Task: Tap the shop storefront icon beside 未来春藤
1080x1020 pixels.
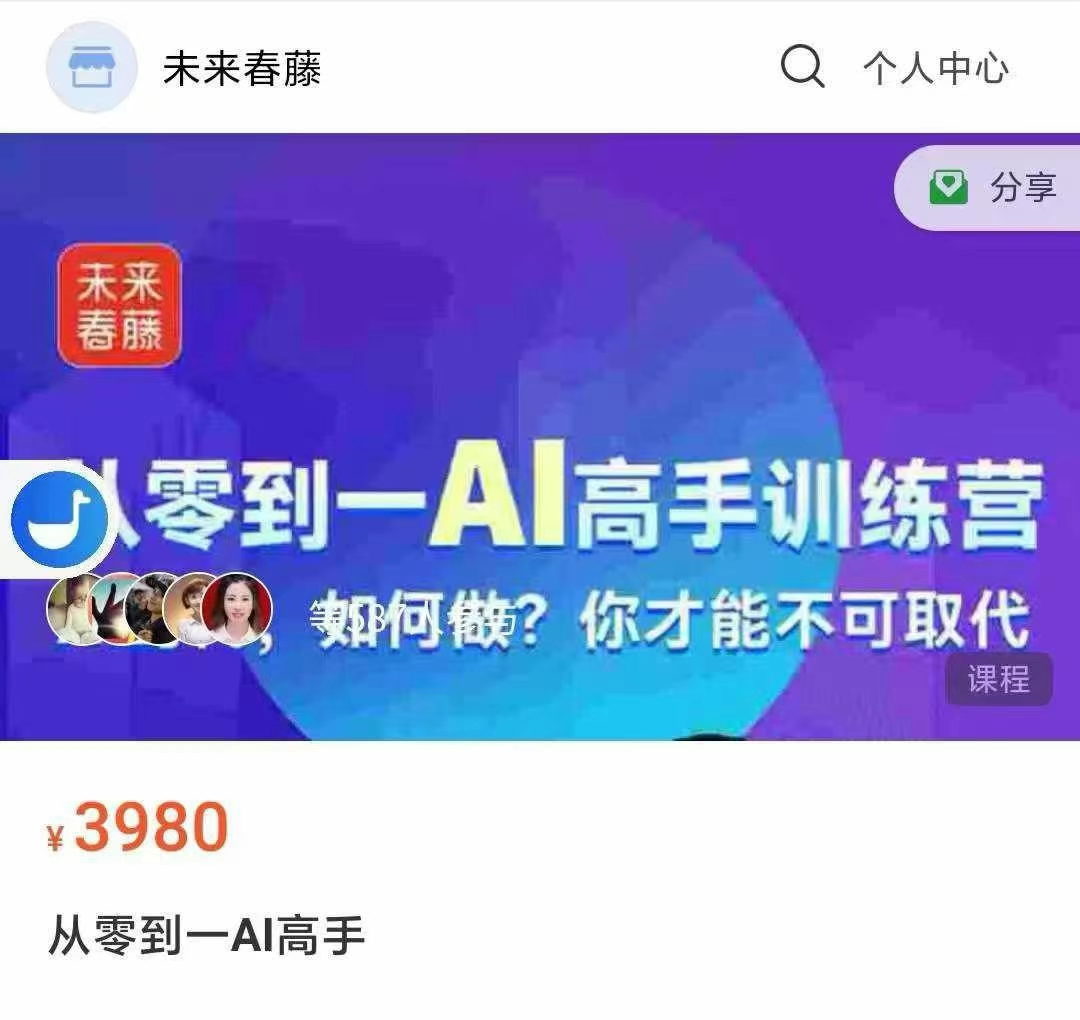Action: coord(92,67)
